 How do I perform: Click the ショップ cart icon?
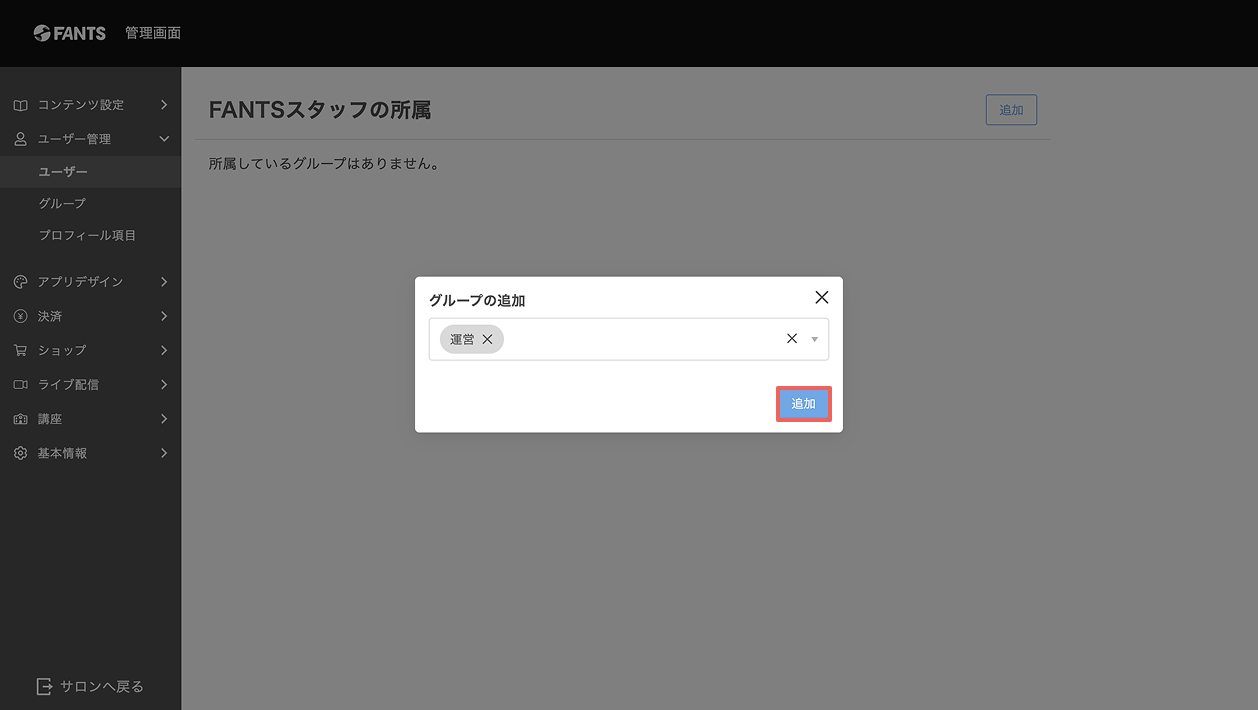click(20, 350)
